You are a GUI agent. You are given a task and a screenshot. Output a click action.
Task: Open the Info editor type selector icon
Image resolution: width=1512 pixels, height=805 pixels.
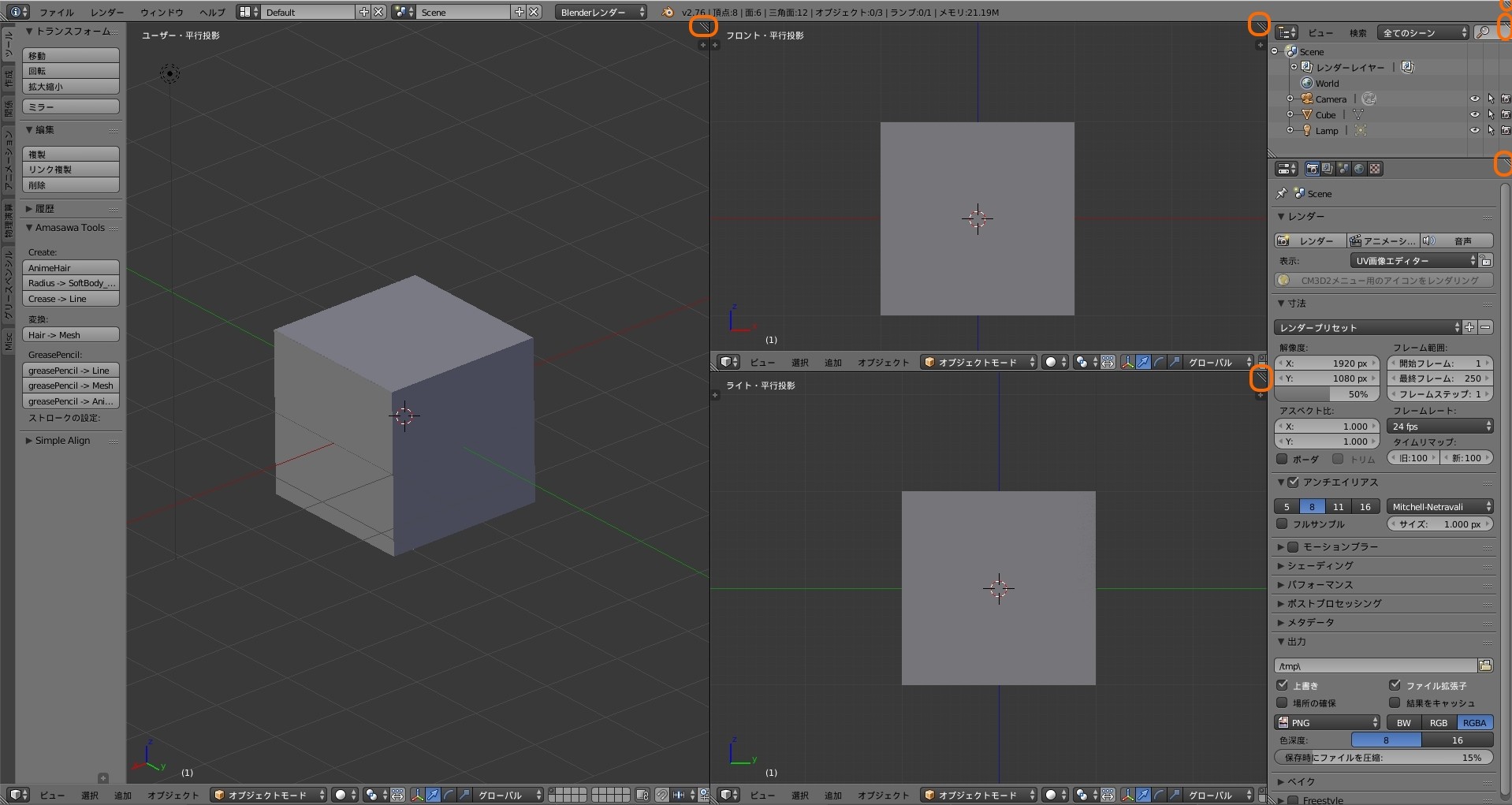click(x=18, y=12)
